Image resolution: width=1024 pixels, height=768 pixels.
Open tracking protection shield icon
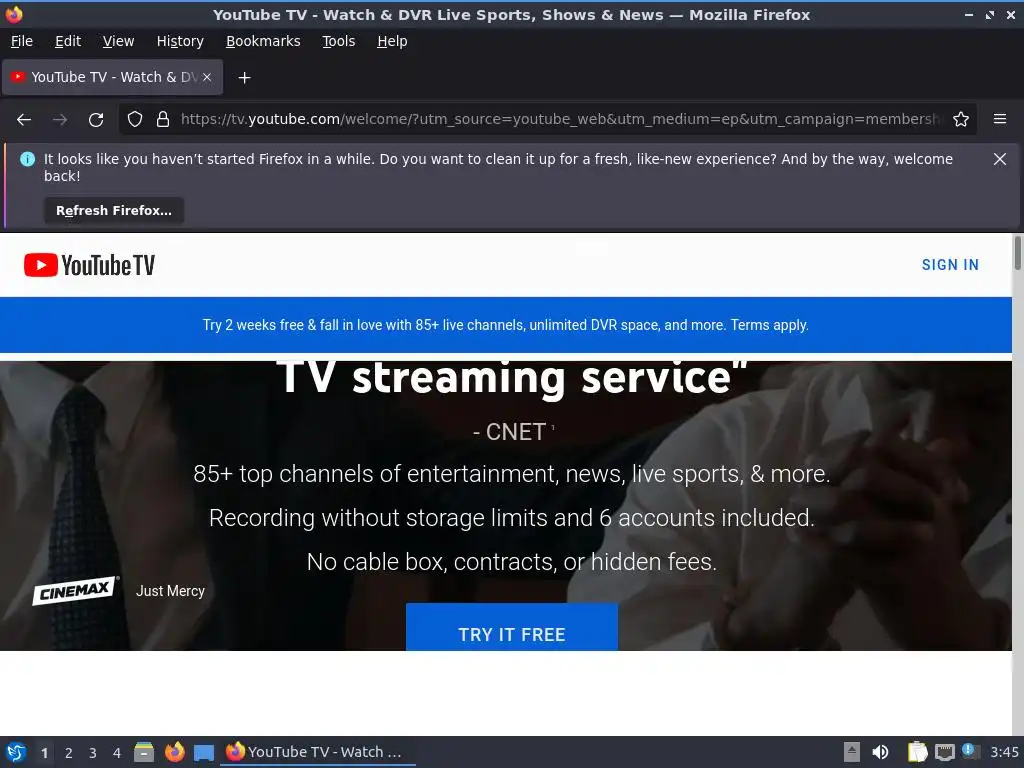click(135, 119)
